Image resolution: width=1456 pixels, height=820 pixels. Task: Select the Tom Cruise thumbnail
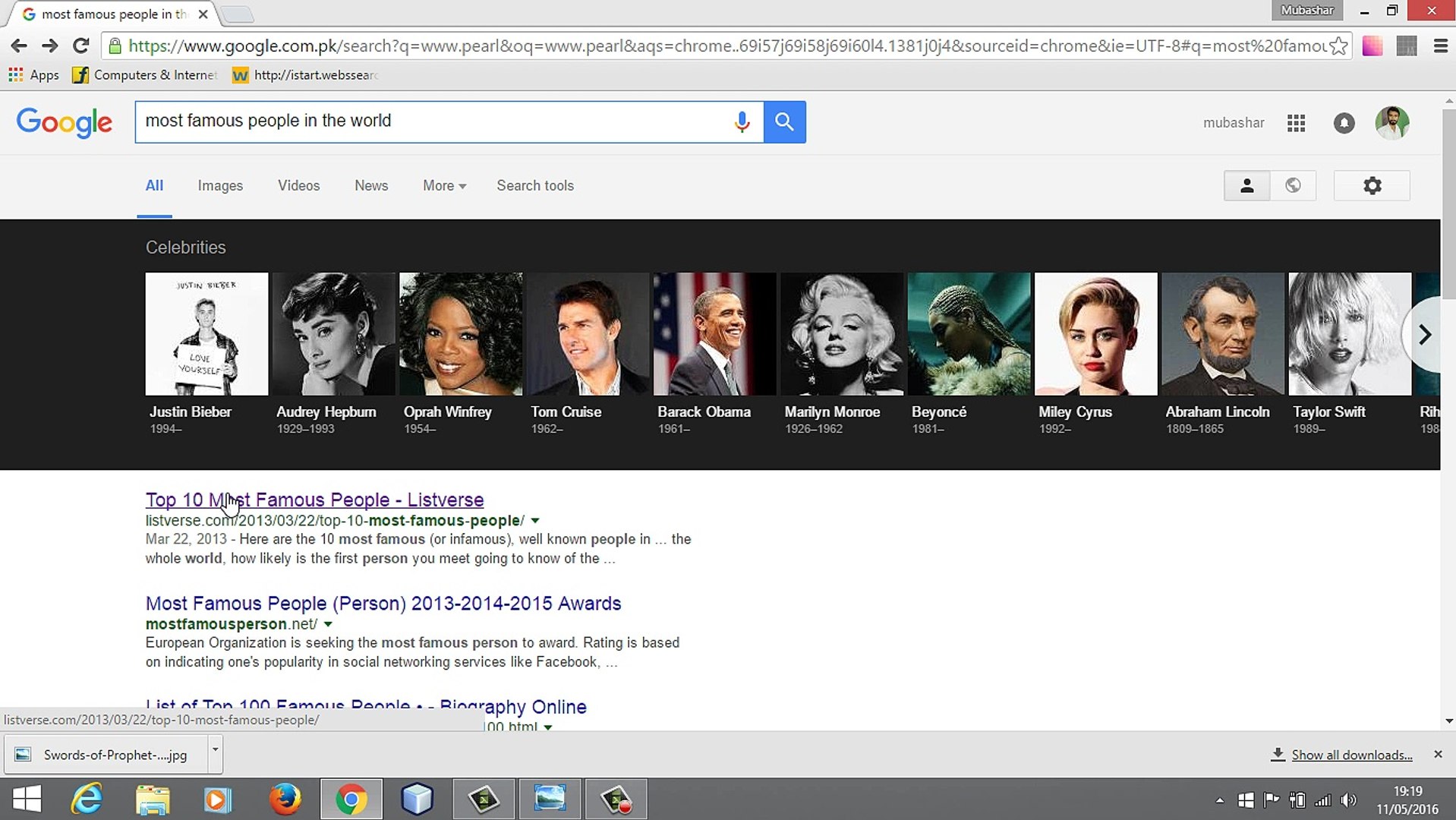(x=588, y=334)
